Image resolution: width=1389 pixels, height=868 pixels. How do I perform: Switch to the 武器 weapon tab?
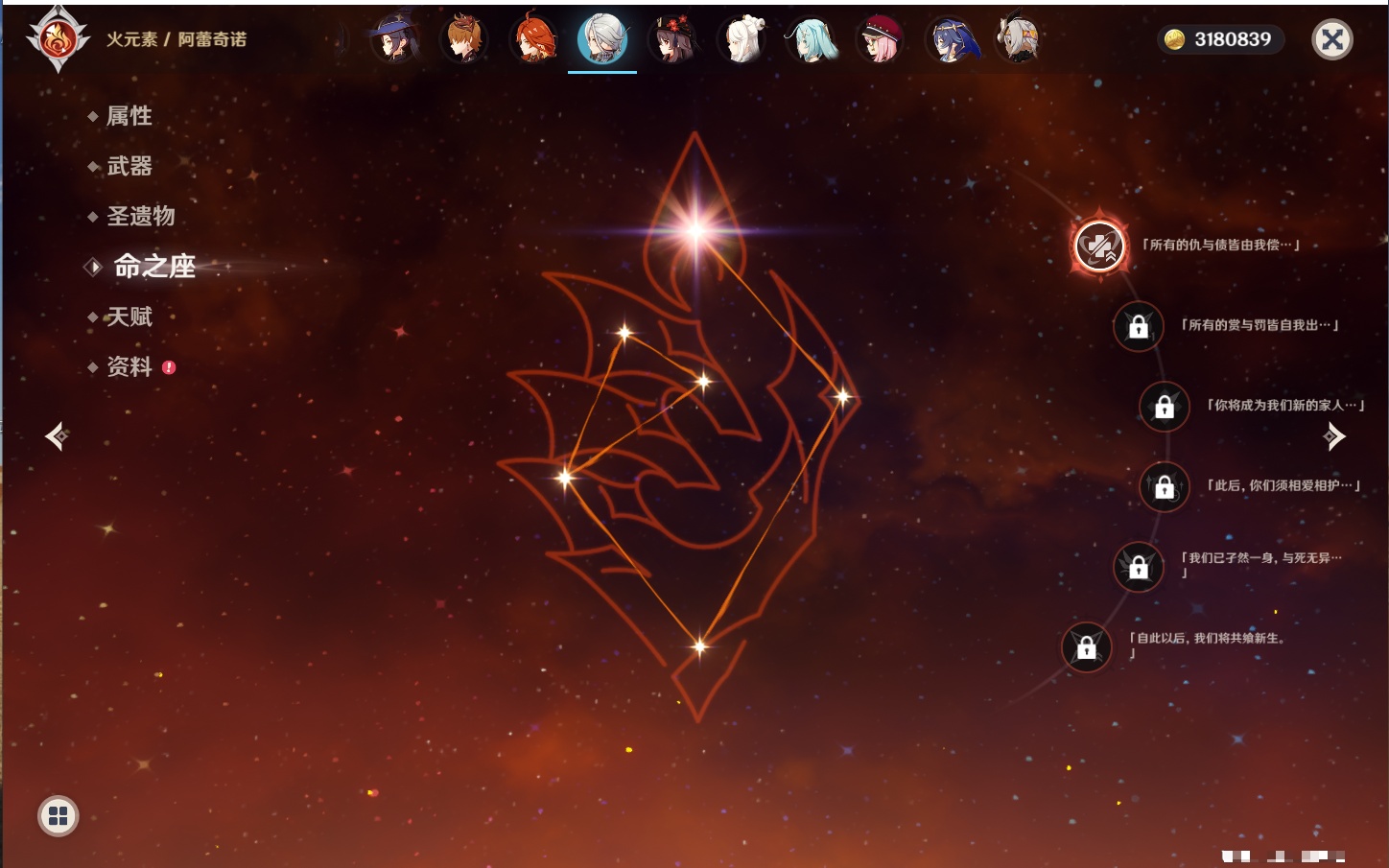click(x=129, y=166)
